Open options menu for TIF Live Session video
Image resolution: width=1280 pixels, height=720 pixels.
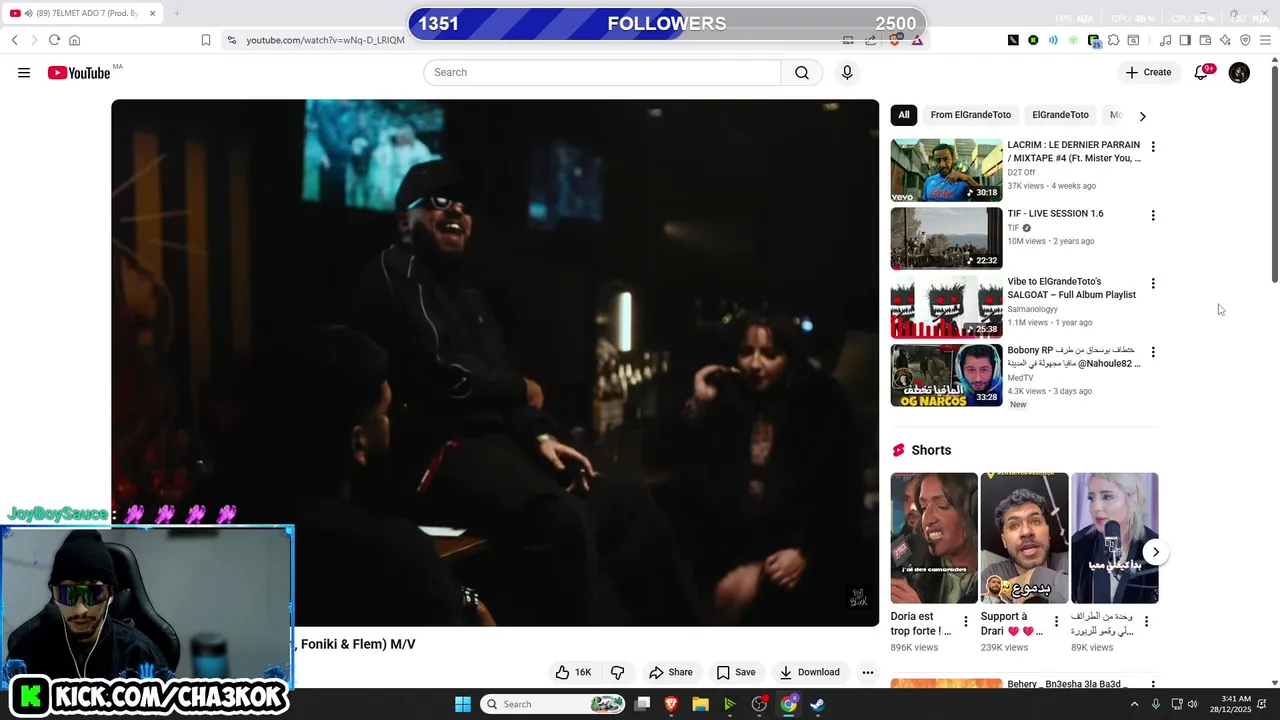1153,215
